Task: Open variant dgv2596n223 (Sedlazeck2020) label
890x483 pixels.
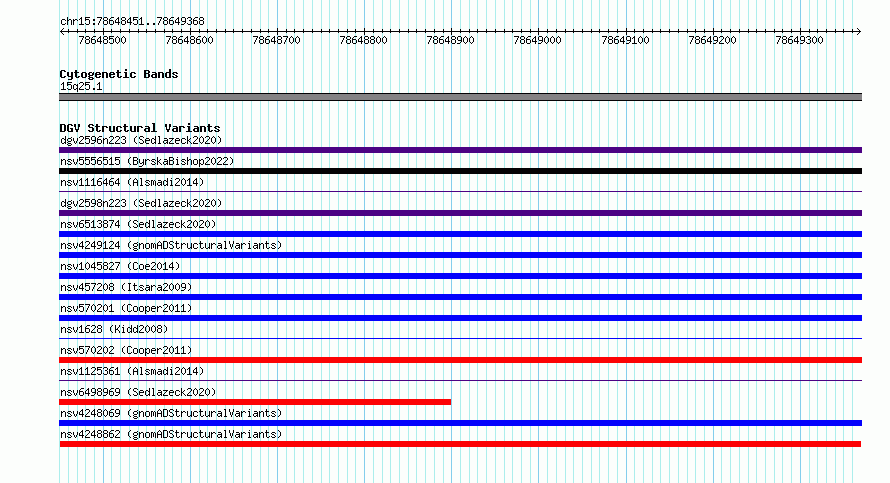Action: coord(141,140)
